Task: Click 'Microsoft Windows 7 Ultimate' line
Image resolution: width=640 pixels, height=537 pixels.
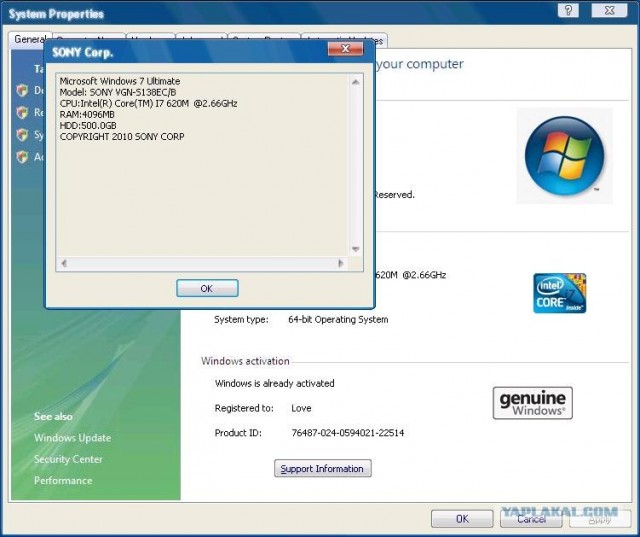Action: [120, 81]
